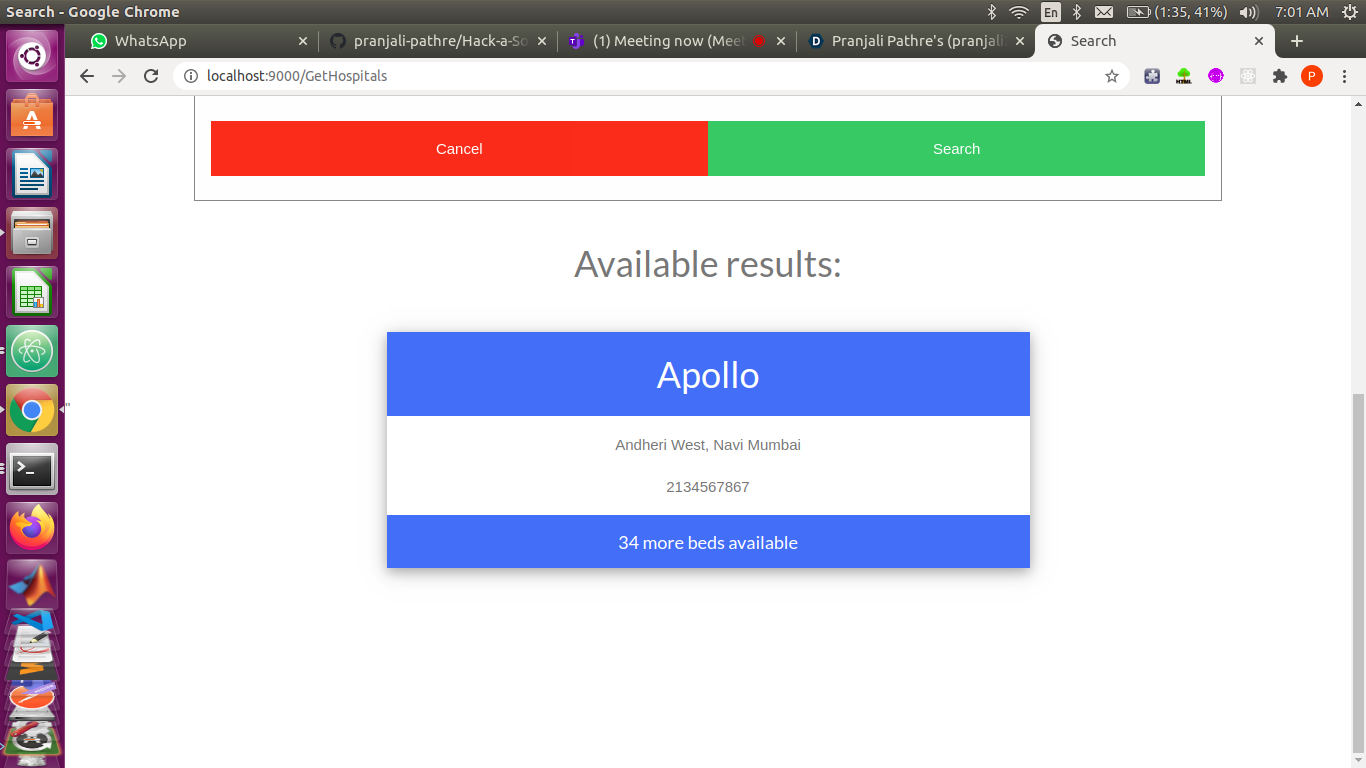The height and width of the screenshot is (768, 1366).
Task: Launch LibreOffice Calc from the dock
Action: (32, 292)
